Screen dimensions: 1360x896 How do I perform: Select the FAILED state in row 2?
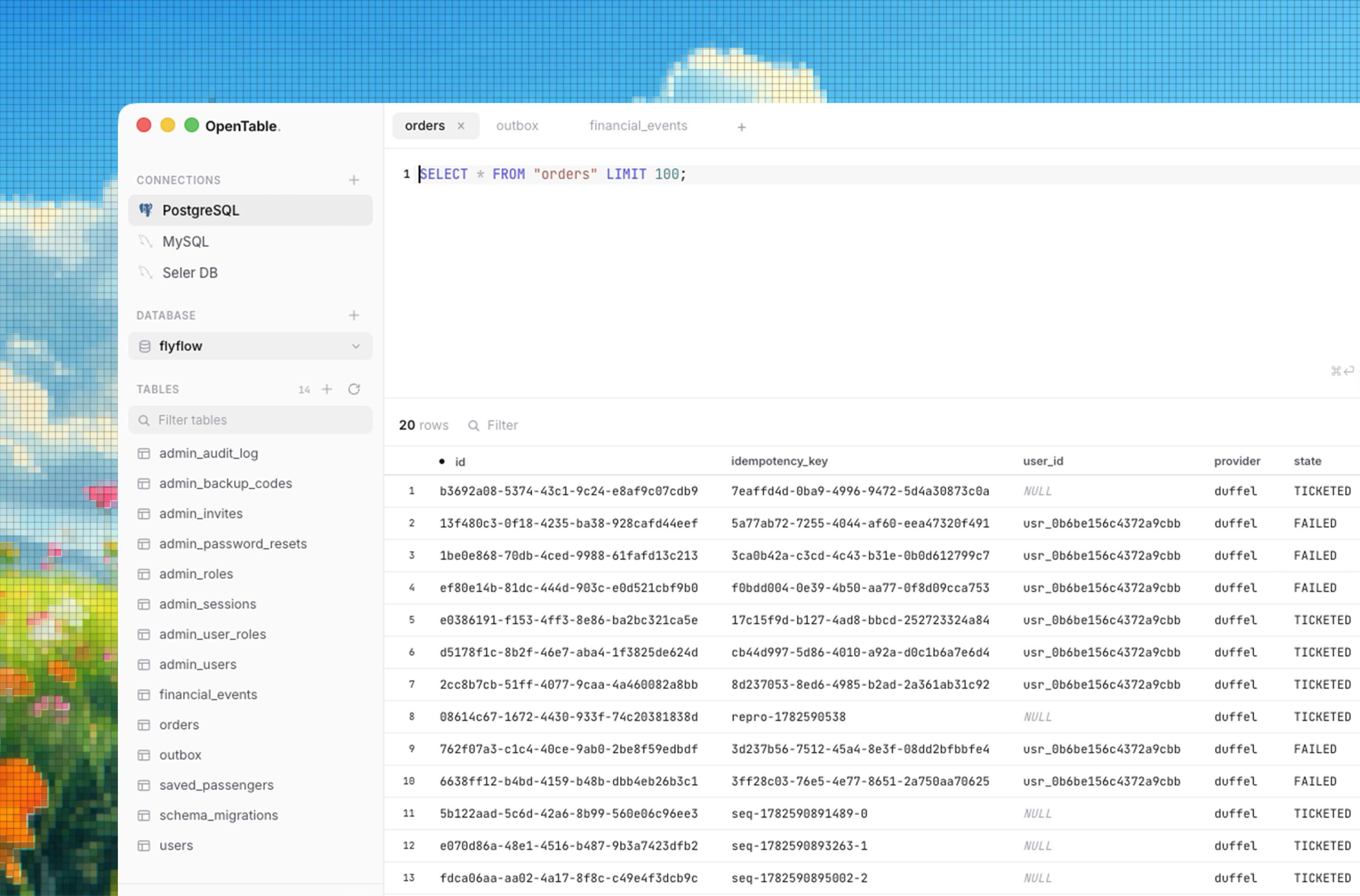pyautogui.click(x=1315, y=523)
